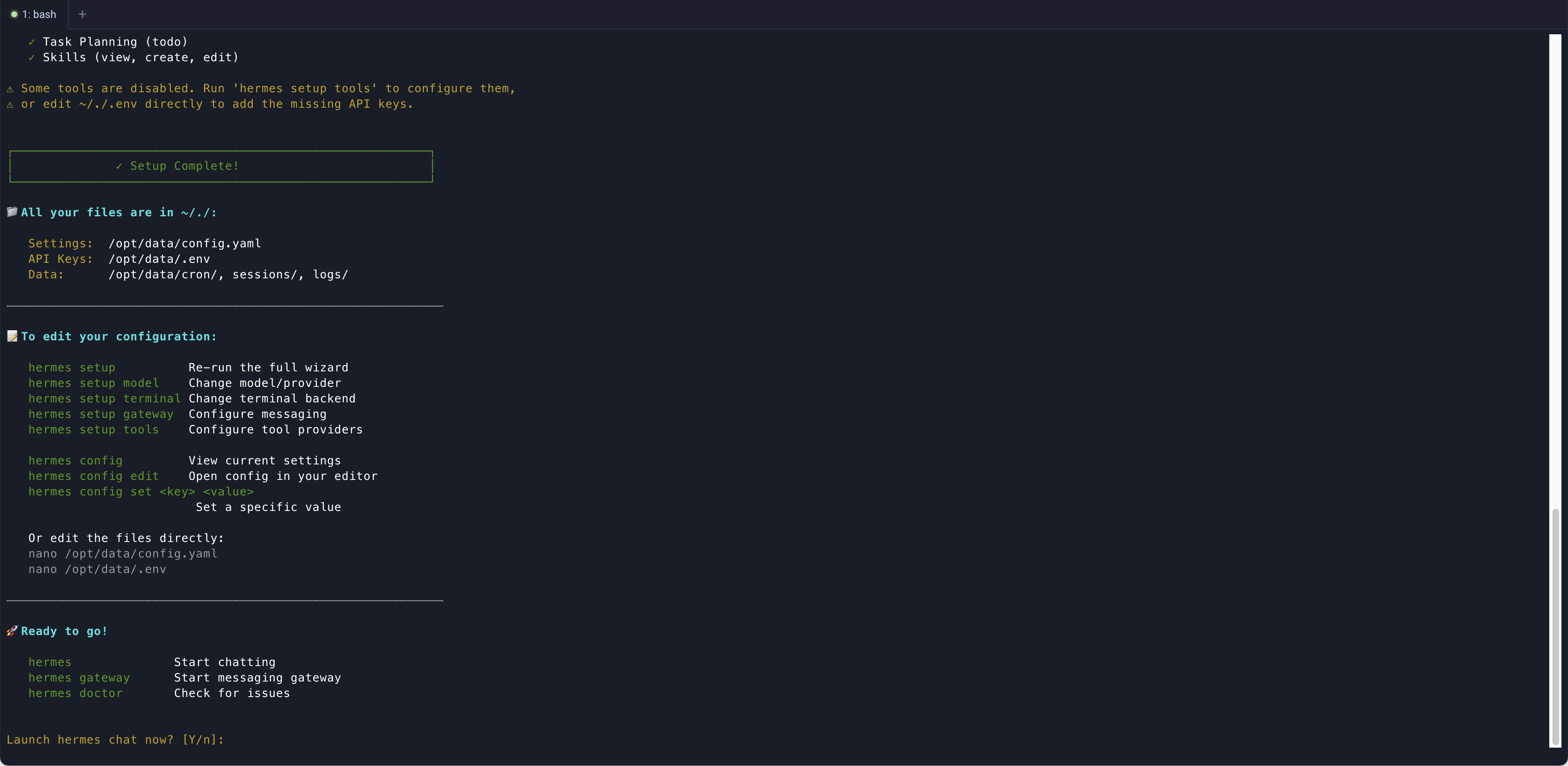Click the path '/opt/data/config.yaml' next to Settings
1568x766 pixels.
tap(185, 243)
